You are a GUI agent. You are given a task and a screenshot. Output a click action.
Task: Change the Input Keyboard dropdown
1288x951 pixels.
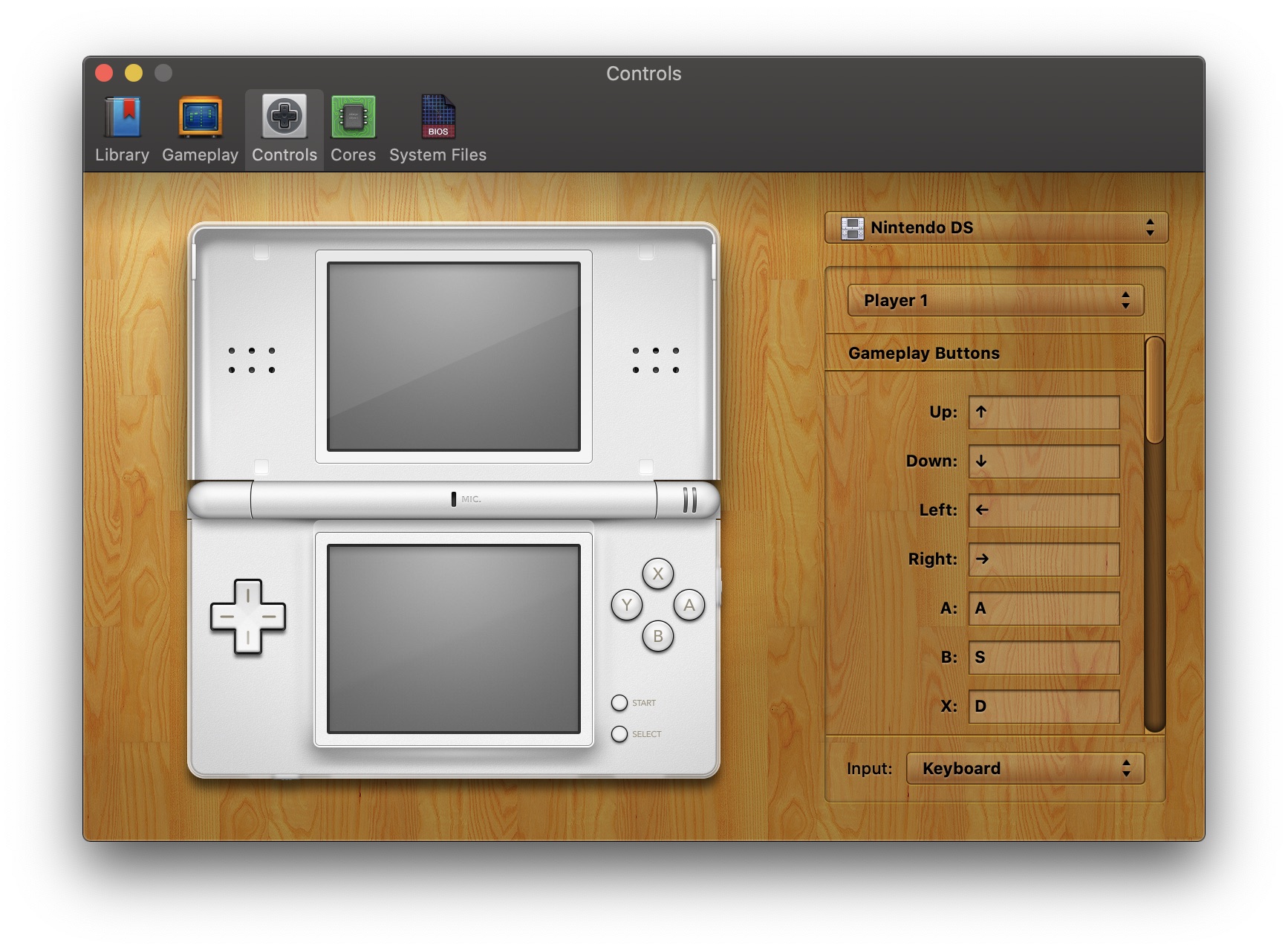1025,768
